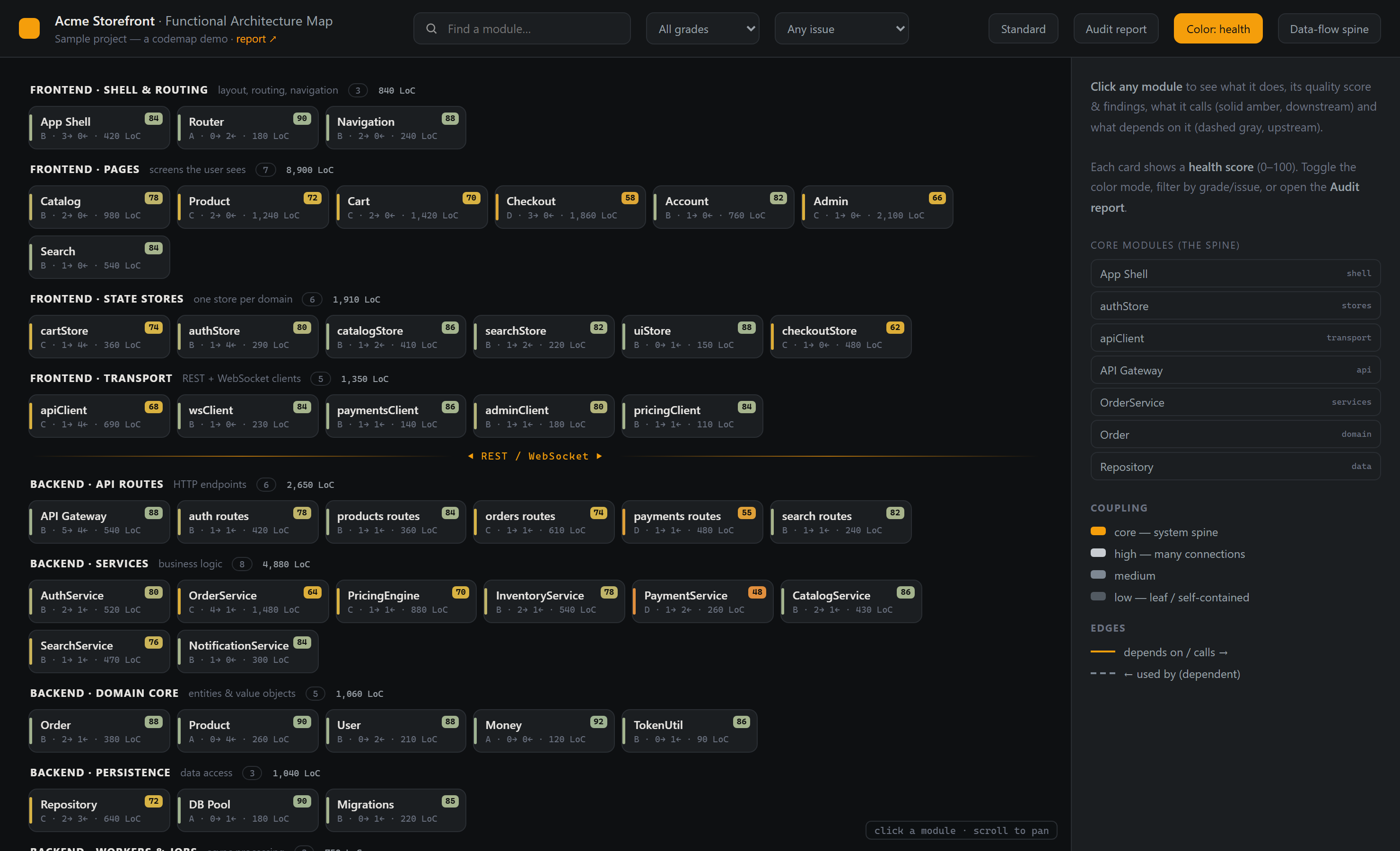Screen dimensions: 1400x851
Task: Click the Account page card
Action: (x=724, y=208)
